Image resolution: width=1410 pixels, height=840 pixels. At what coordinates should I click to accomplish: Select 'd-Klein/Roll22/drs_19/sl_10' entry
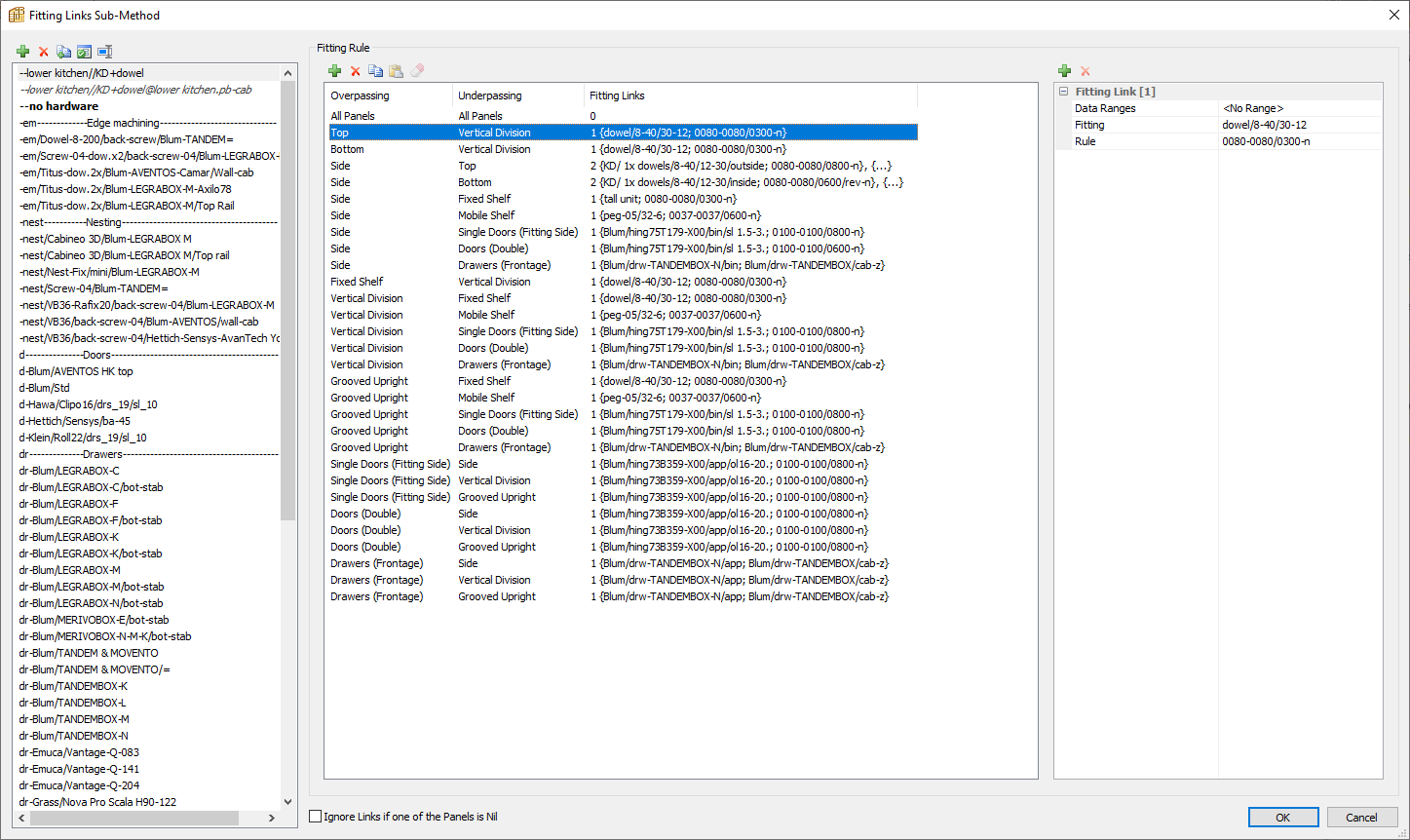tap(148, 438)
